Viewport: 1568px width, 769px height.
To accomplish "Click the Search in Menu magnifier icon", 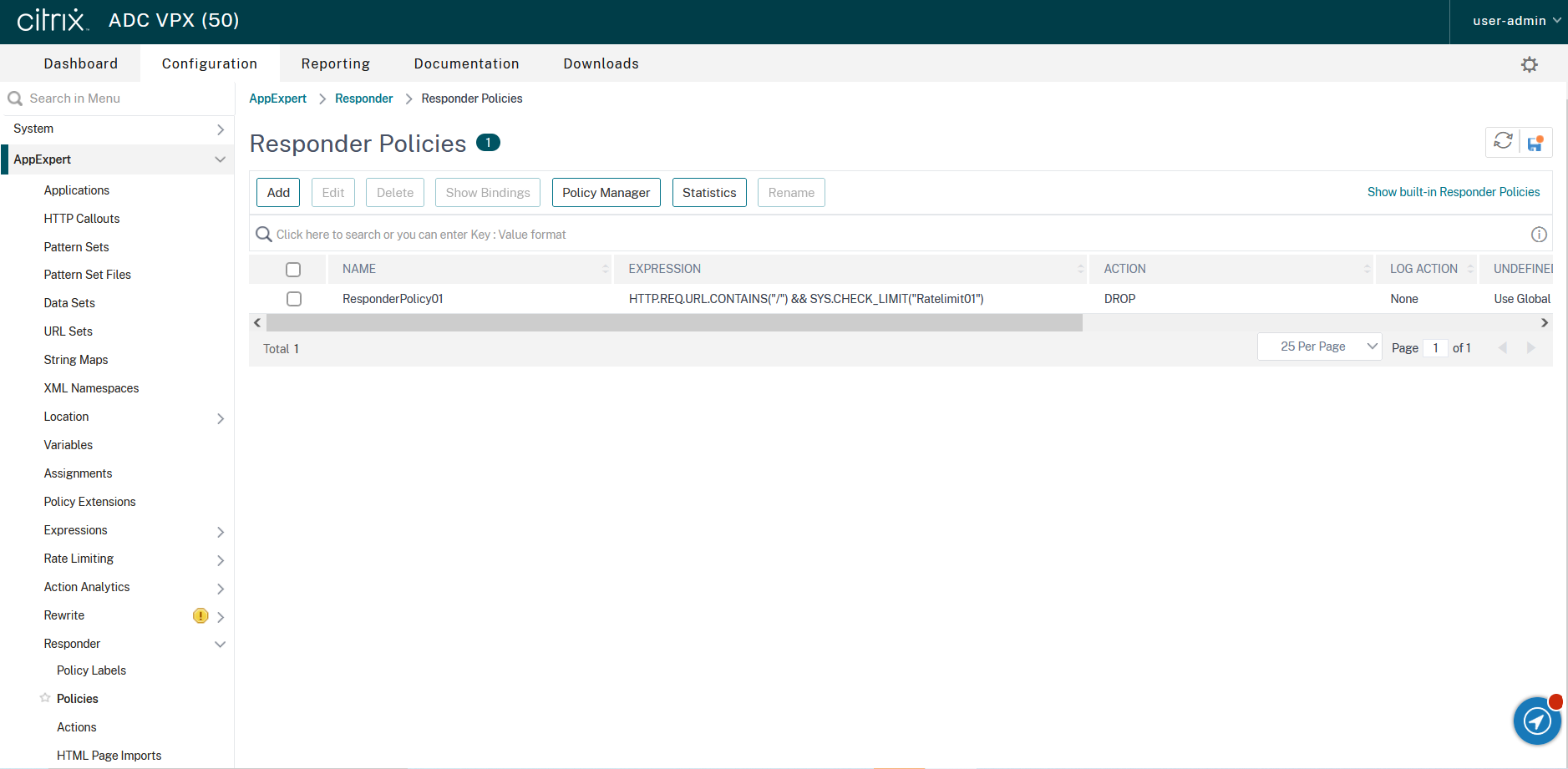I will click(15, 99).
